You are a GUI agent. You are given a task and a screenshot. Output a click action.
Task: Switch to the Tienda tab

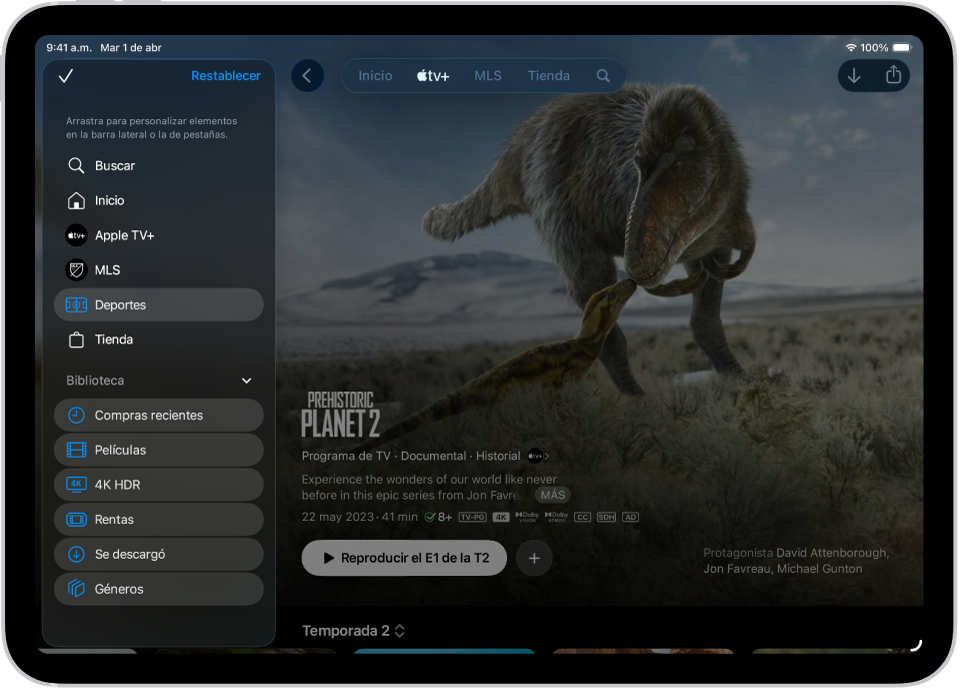click(x=548, y=75)
